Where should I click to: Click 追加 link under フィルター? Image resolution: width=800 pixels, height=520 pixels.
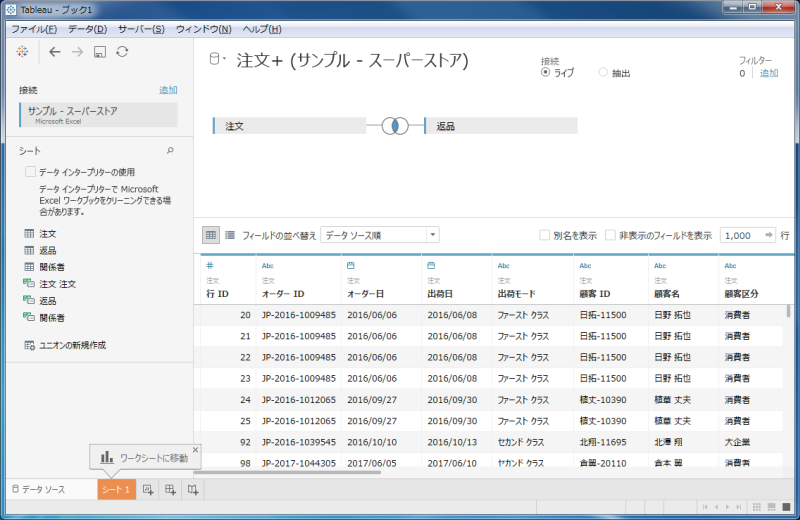[769, 73]
